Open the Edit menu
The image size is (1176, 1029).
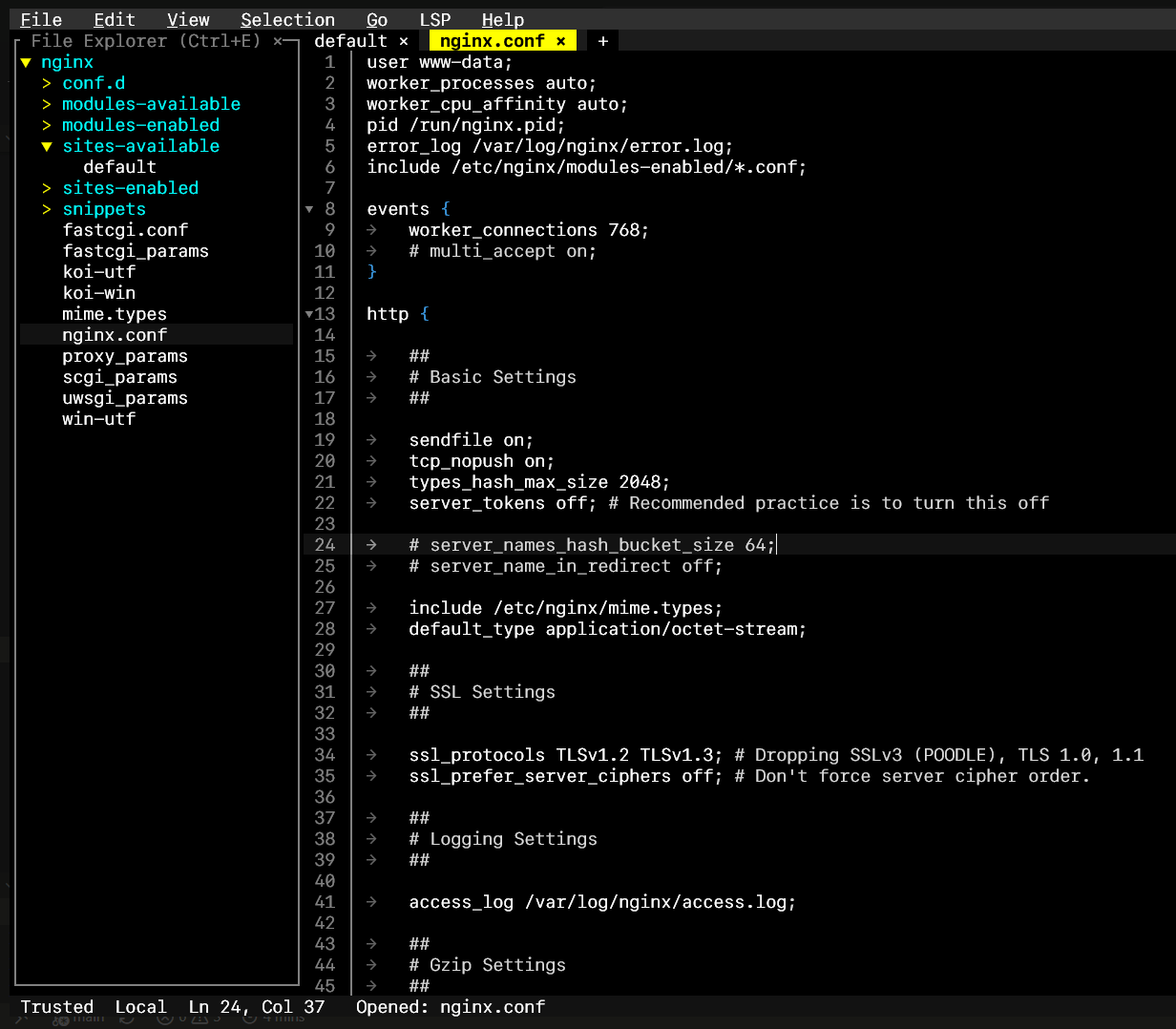pos(115,20)
